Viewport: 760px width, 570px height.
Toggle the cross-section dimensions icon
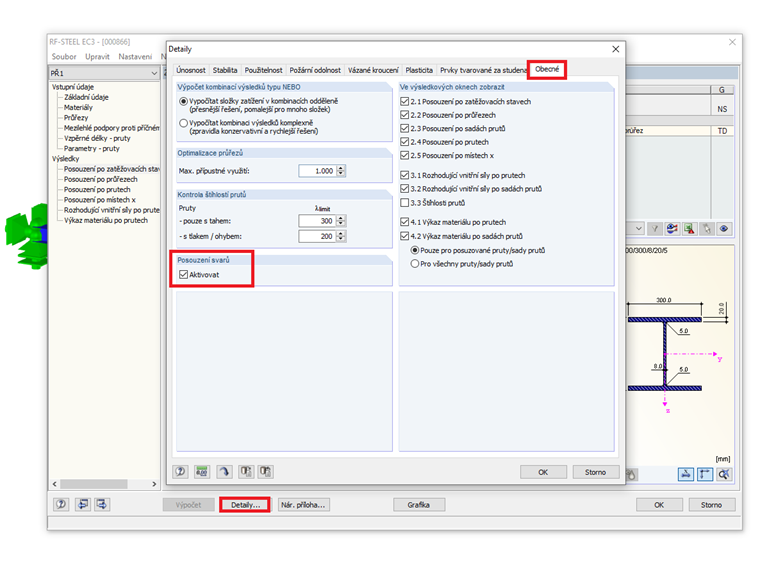(x=705, y=474)
